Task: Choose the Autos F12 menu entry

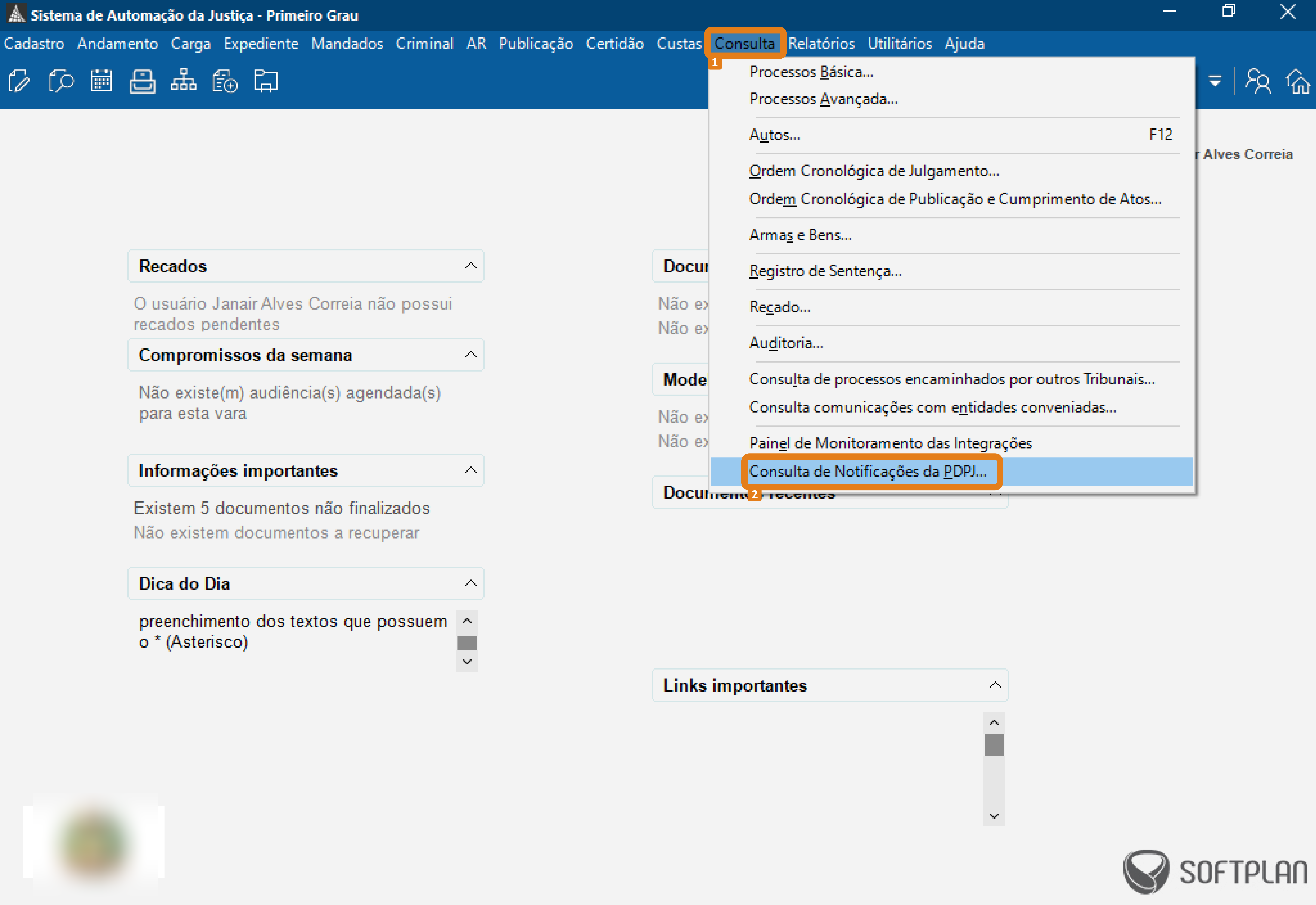Action: click(x=952, y=135)
